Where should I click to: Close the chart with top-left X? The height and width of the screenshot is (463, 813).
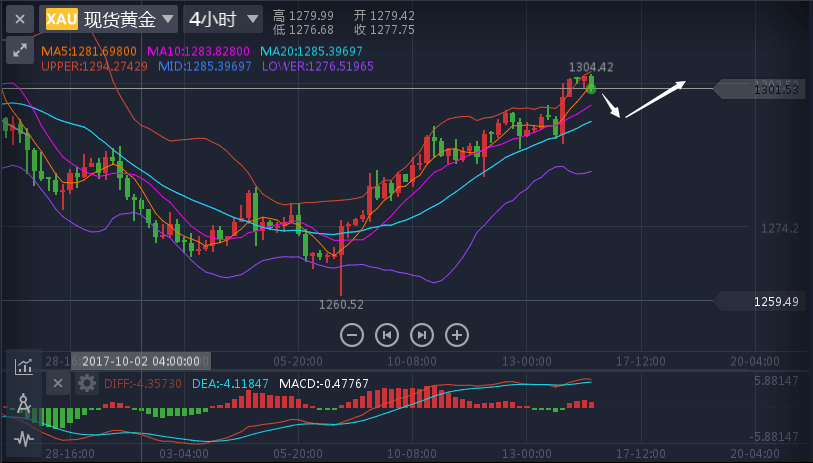pyautogui.click(x=19, y=18)
